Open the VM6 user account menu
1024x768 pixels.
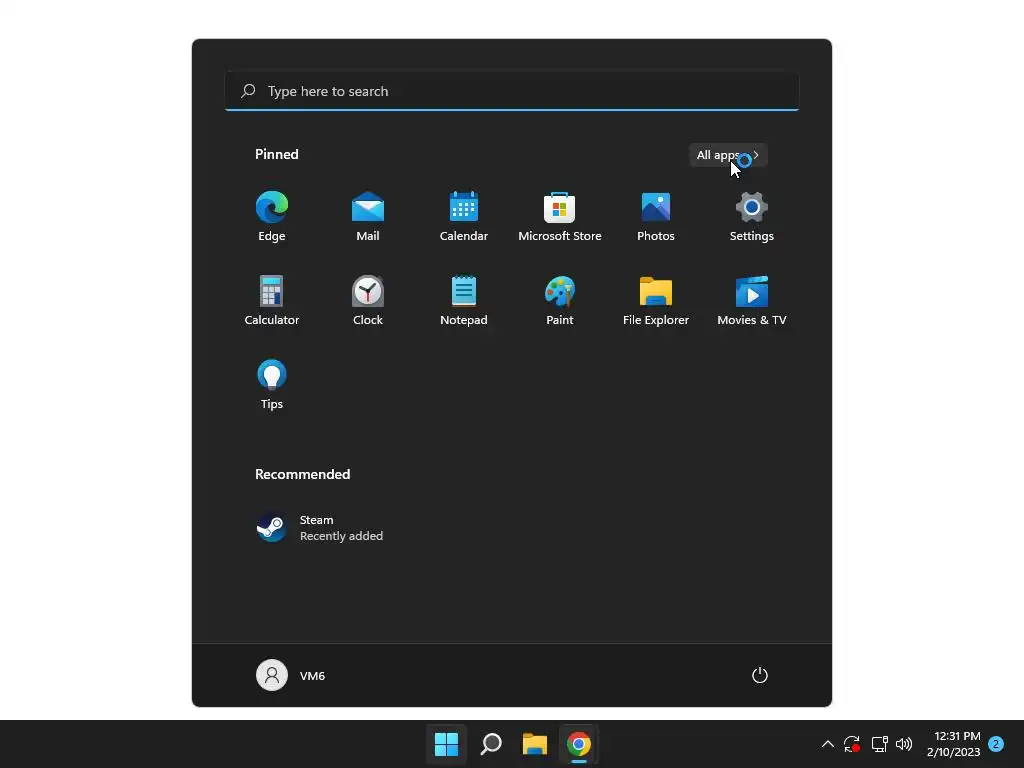pyautogui.click(x=291, y=675)
